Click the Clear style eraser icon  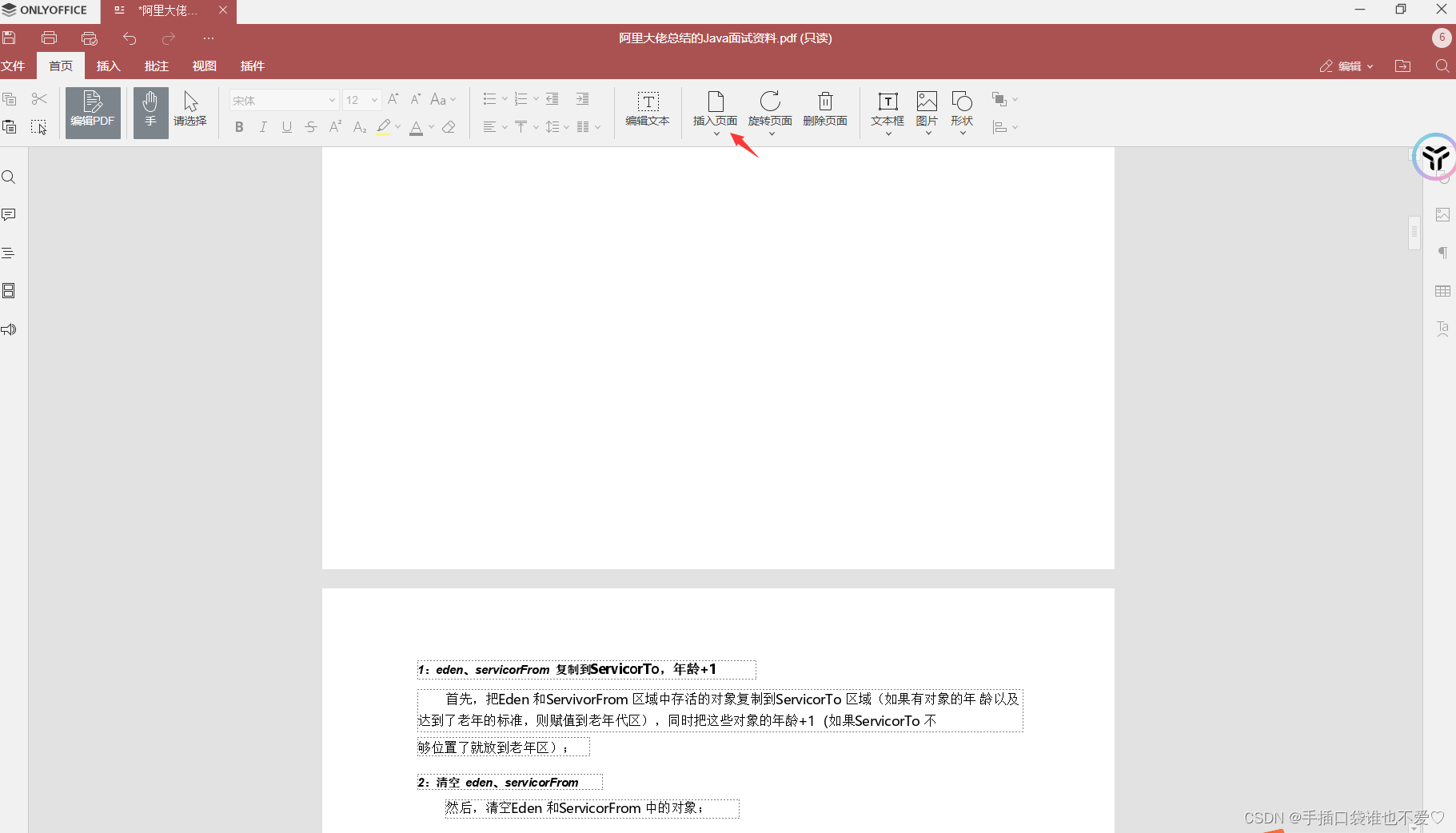pyautogui.click(x=449, y=126)
